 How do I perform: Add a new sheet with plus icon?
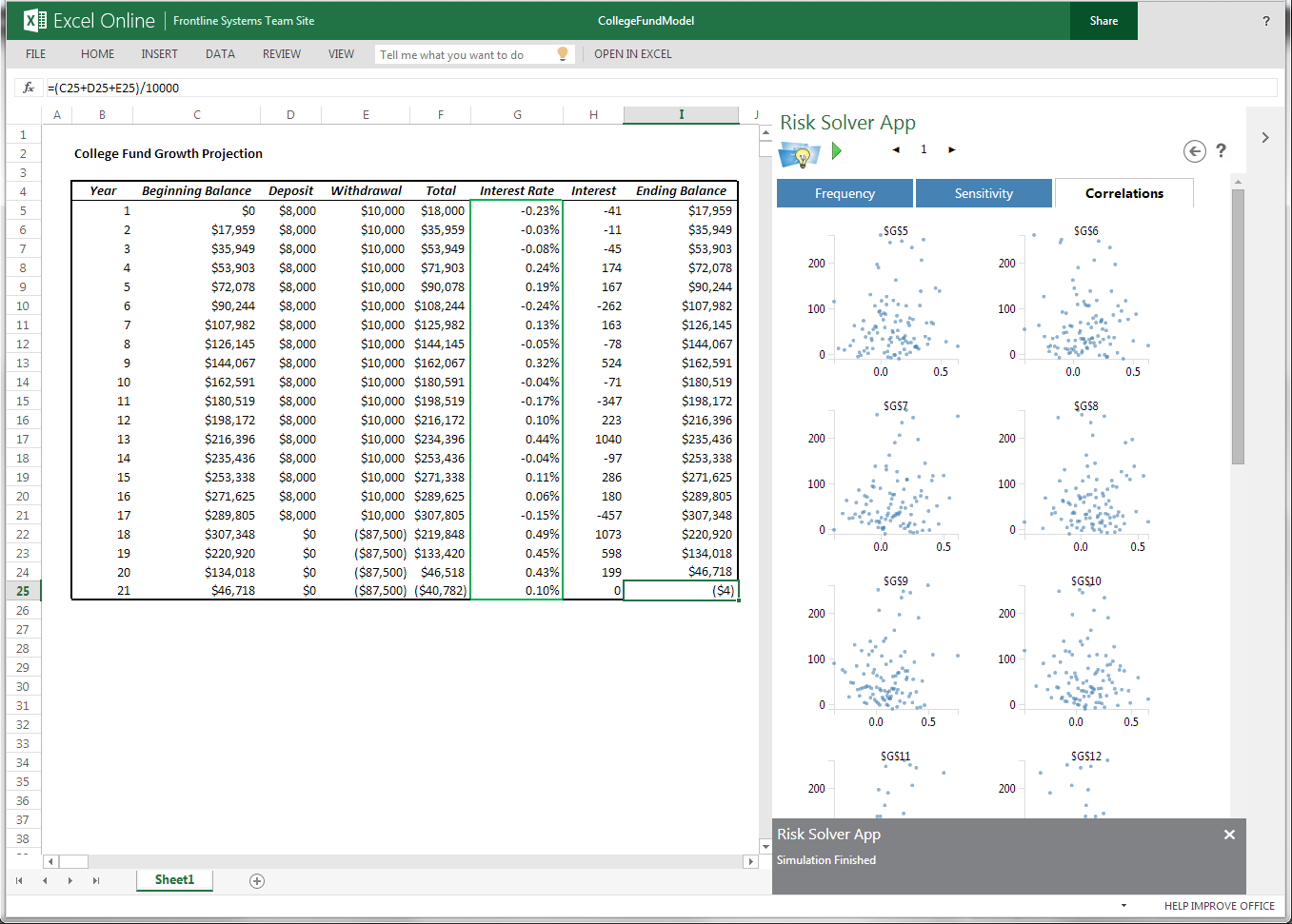coord(257,881)
